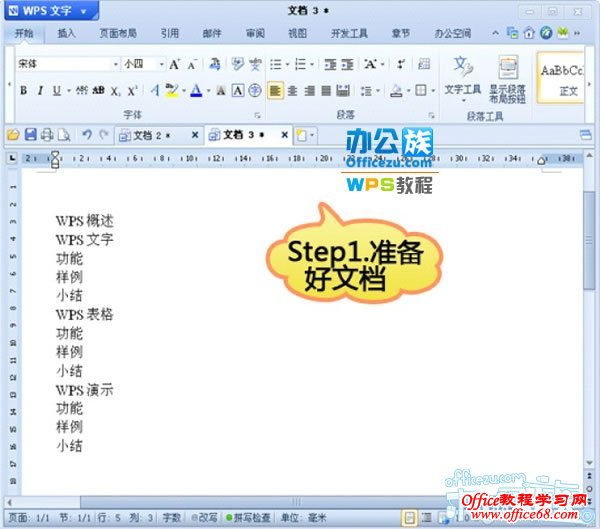Click 拼写检查 in status bar
This screenshot has height=529, width=600.
tap(248, 518)
